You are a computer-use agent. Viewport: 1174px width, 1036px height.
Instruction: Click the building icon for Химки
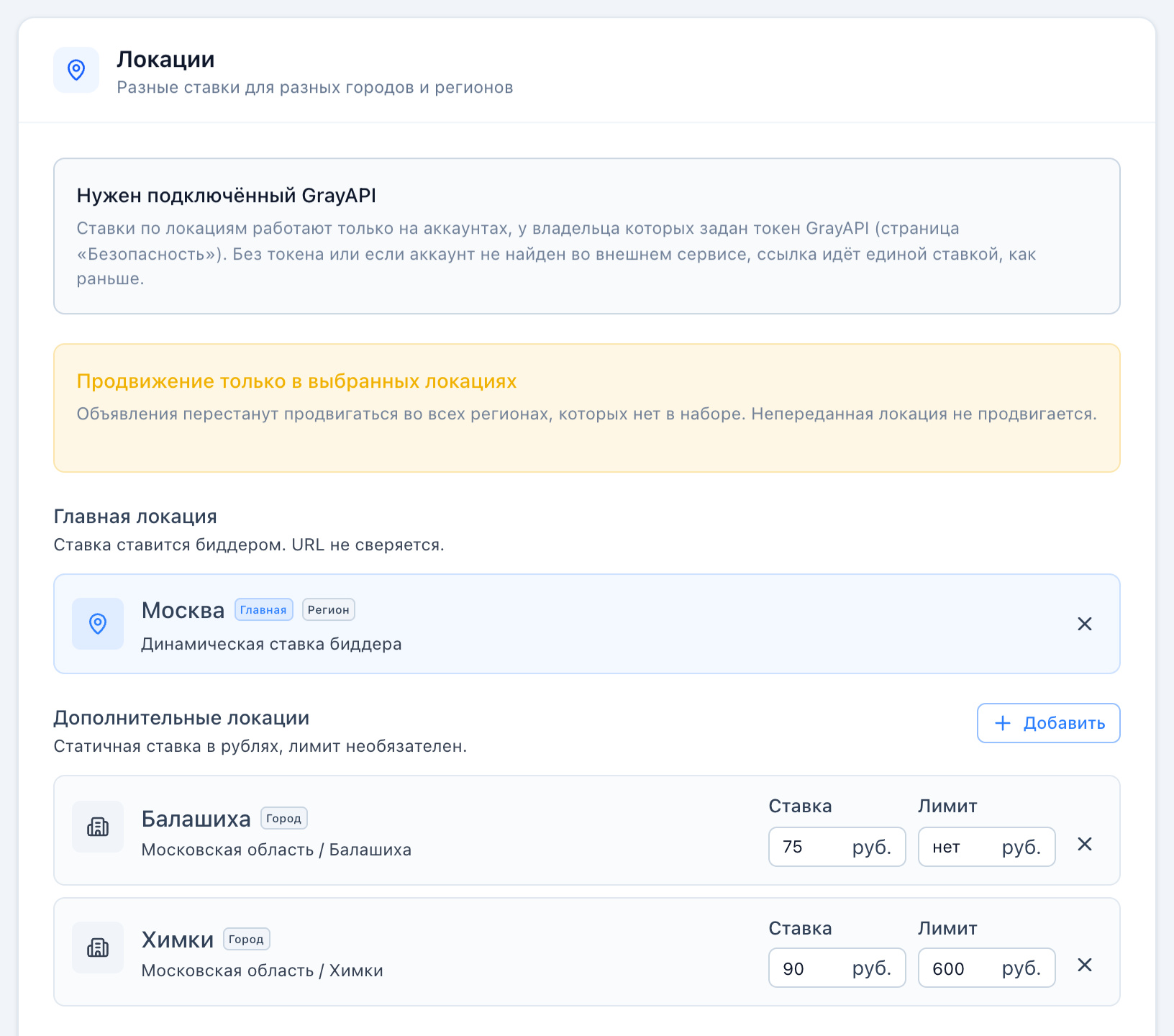pyautogui.click(x=98, y=948)
